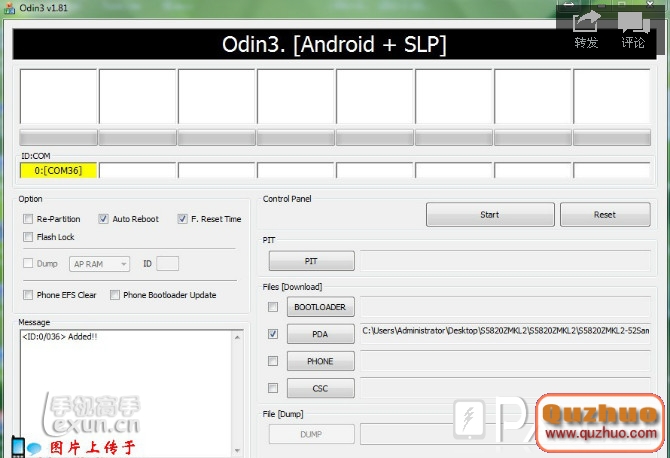Image resolution: width=670 pixels, height=458 pixels.
Task: Click the PIT file path field
Action: tap(505, 261)
